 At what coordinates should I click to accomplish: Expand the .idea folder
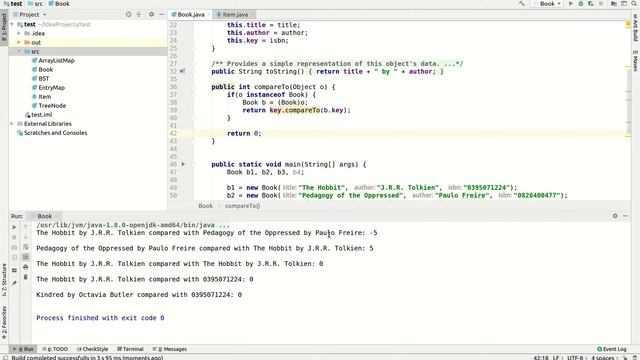[19, 33]
